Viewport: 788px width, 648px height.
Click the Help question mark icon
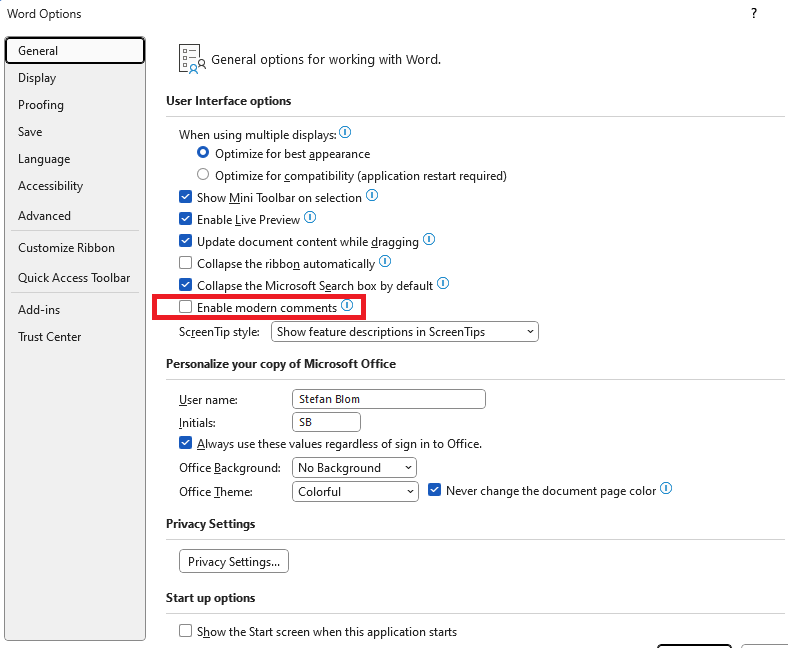754,14
